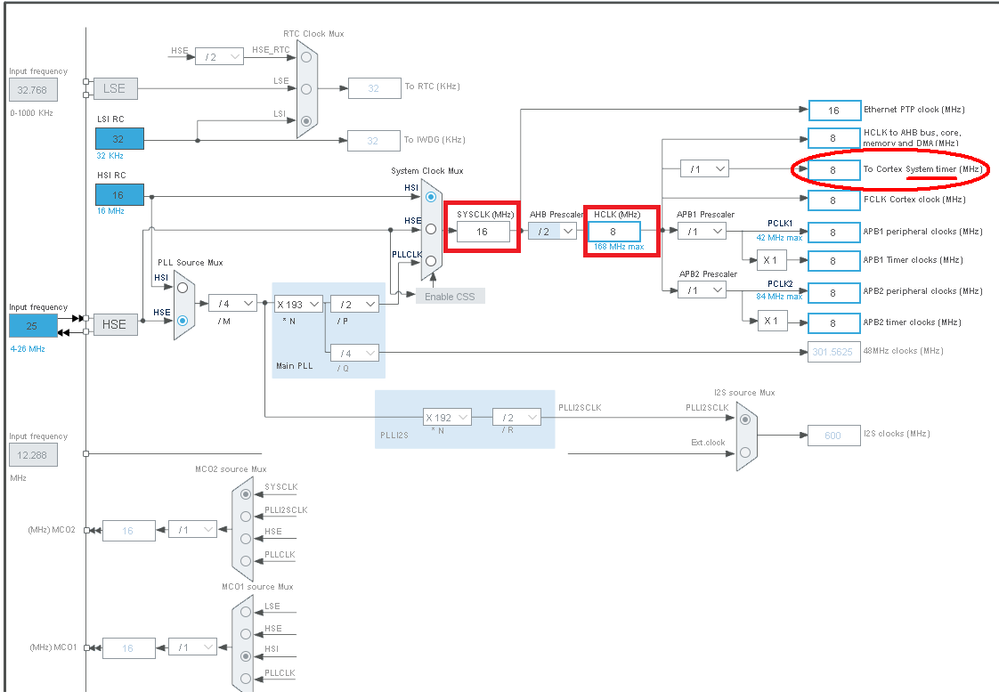Expand the Main PLL X 193 multiplier dropdown
The image size is (999, 693).
click(298, 304)
